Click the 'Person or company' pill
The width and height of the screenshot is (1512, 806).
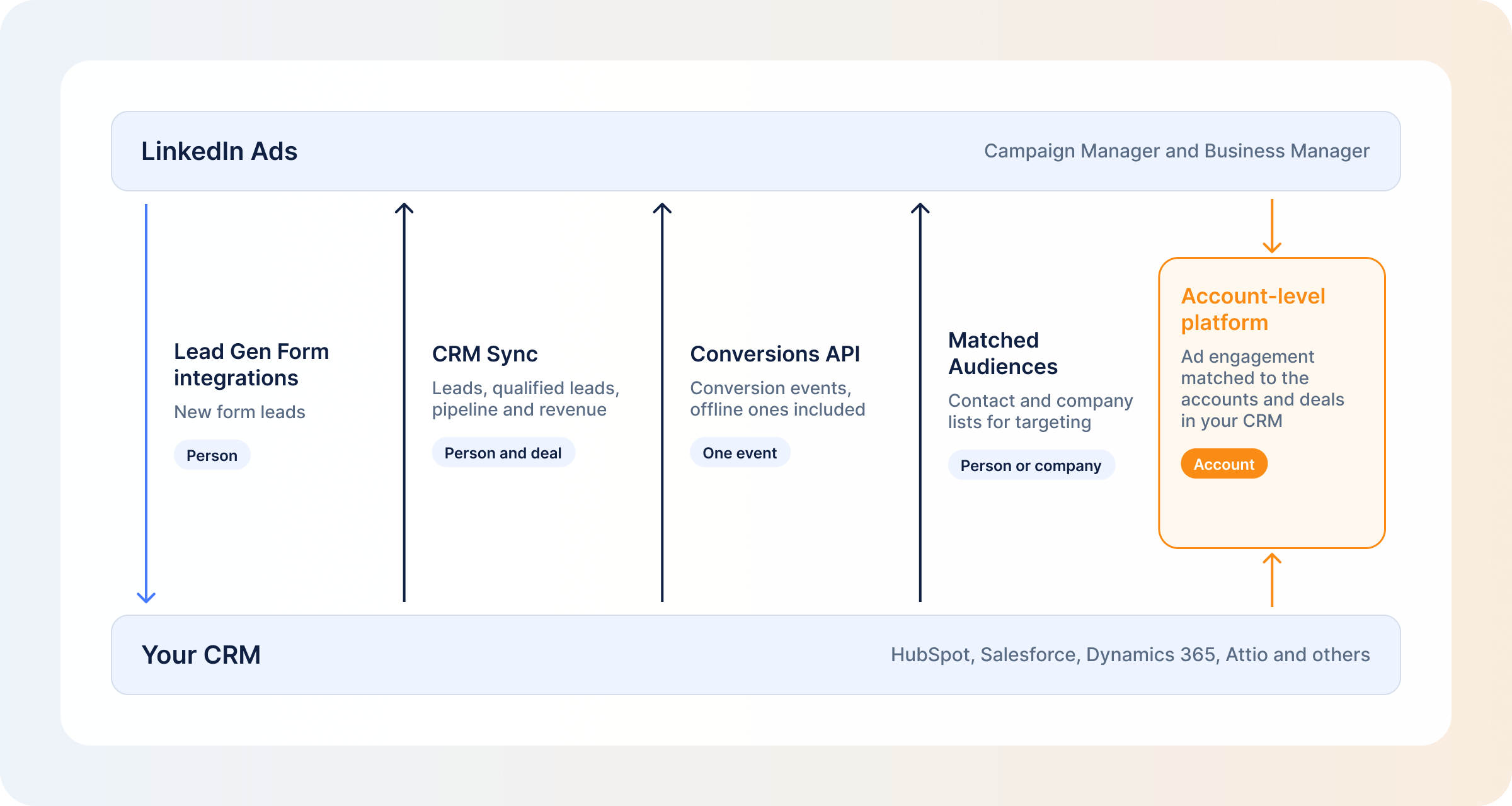[x=1031, y=465]
